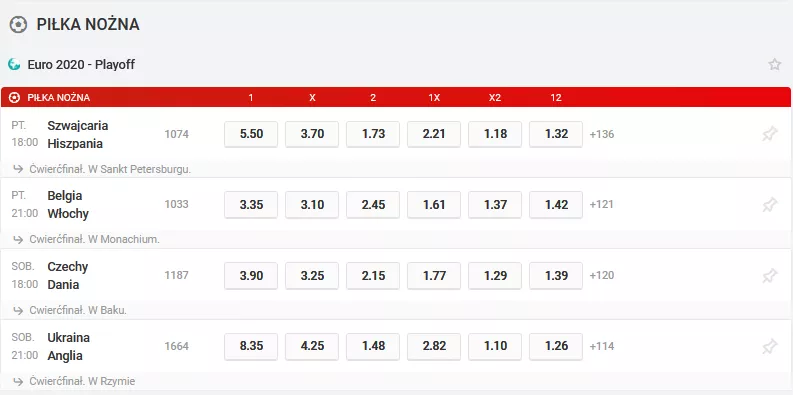Screen dimensions: 793x395
Task: Pin the Belgia vs Włochy match
Action: pyautogui.click(x=769, y=205)
